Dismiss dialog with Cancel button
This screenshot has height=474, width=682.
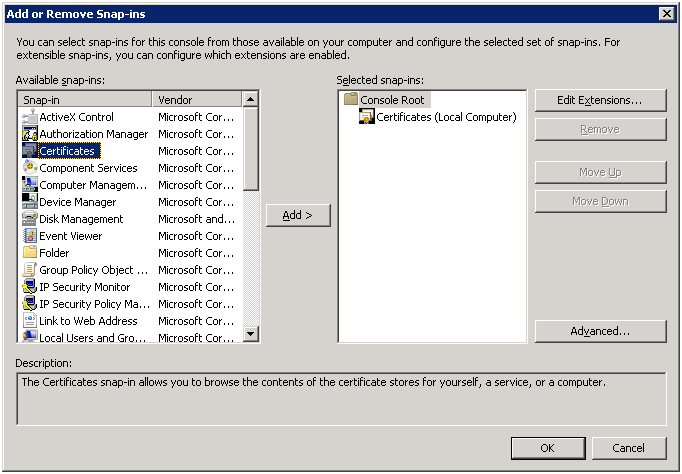click(629, 448)
